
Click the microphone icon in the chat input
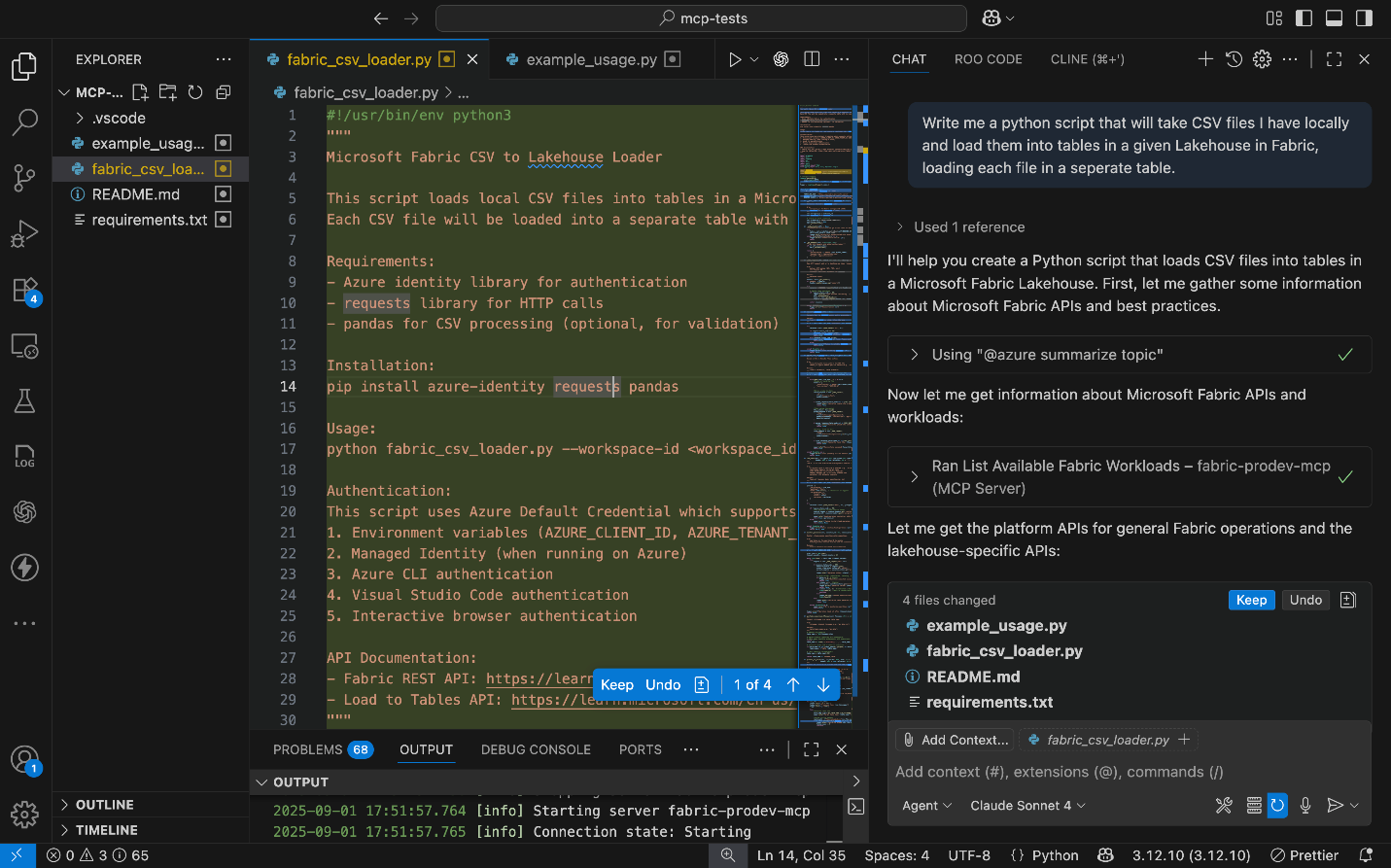tap(1304, 805)
